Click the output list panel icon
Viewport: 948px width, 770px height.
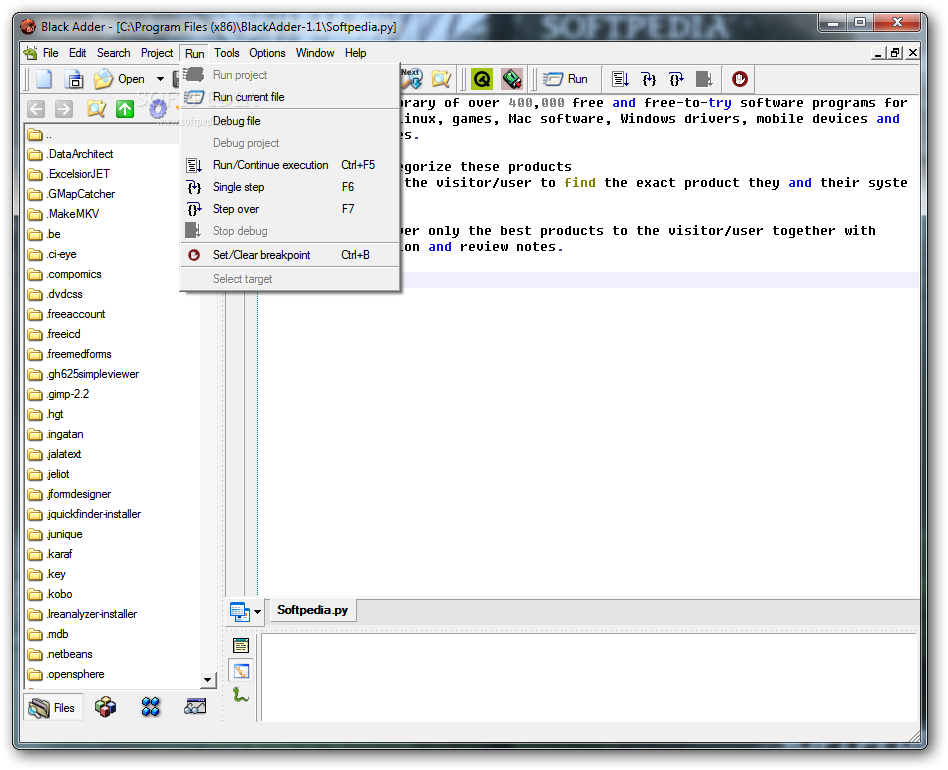tap(241, 645)
